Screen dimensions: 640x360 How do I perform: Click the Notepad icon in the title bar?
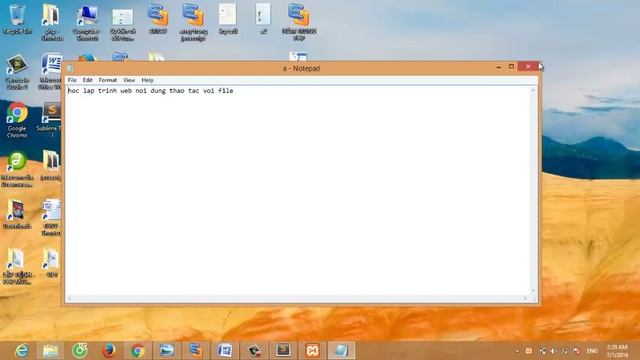point(70,68)
